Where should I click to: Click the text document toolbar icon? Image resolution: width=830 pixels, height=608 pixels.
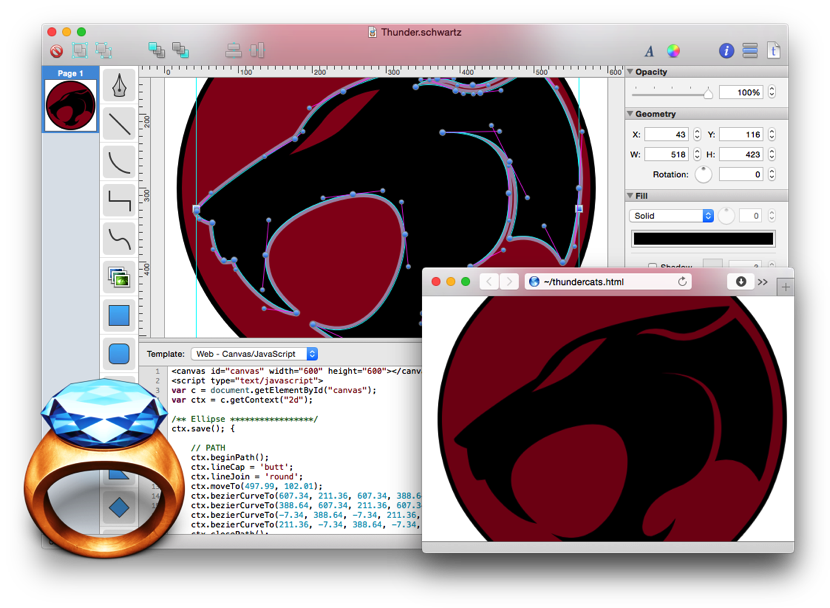click(x=773, y=51)
